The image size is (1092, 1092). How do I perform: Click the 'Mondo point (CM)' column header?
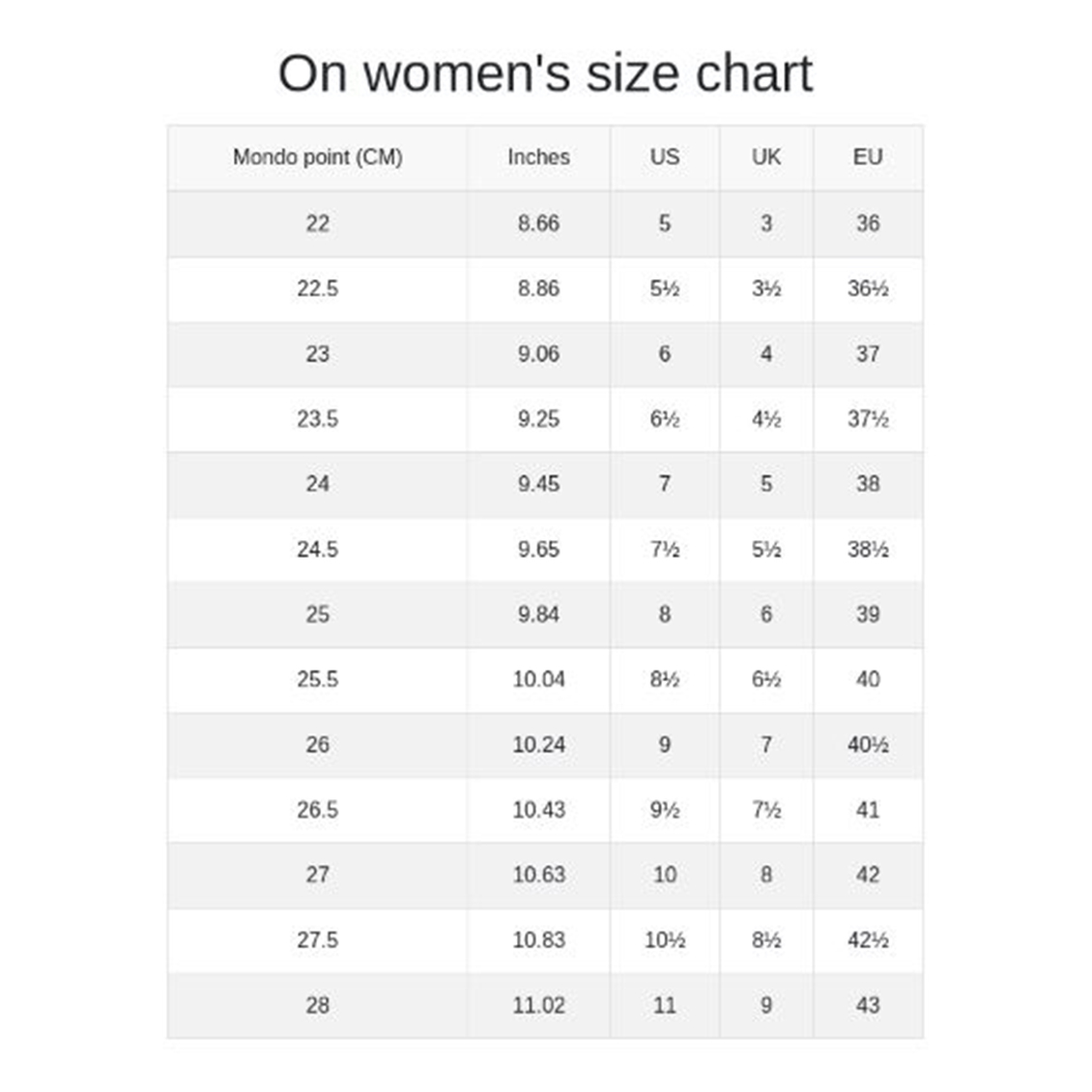point(317,157)
